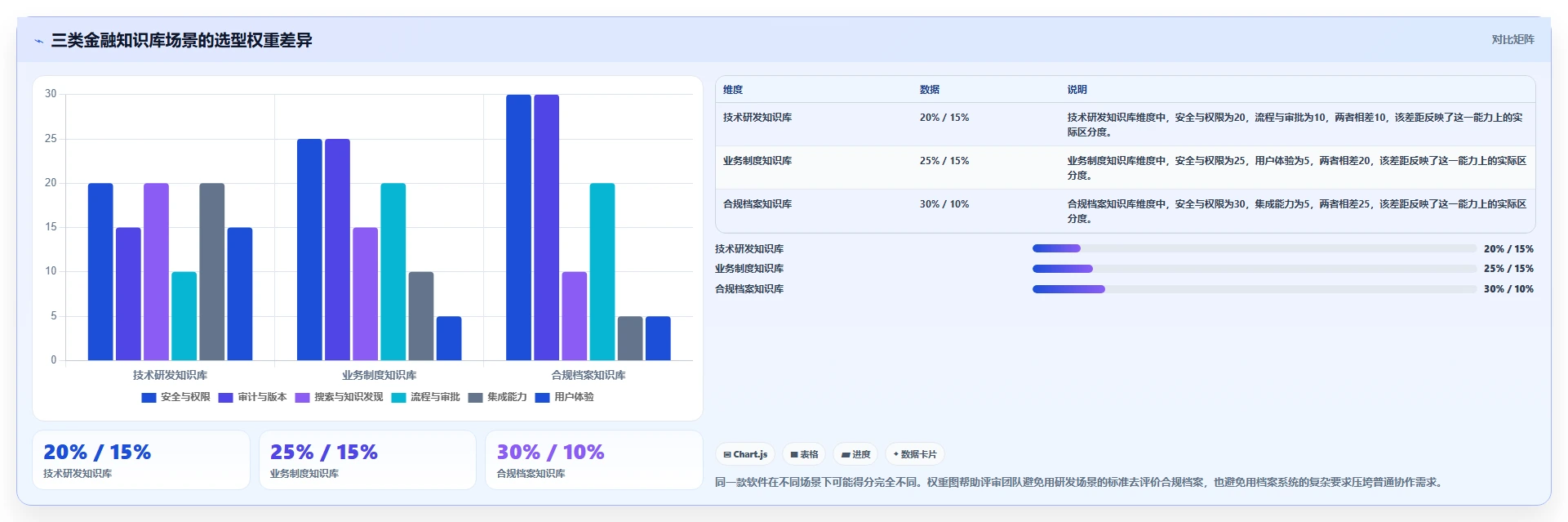Click the gray bar in 业务制度知识库 group
Viewport: 1568px width, 522px height.
420,316
